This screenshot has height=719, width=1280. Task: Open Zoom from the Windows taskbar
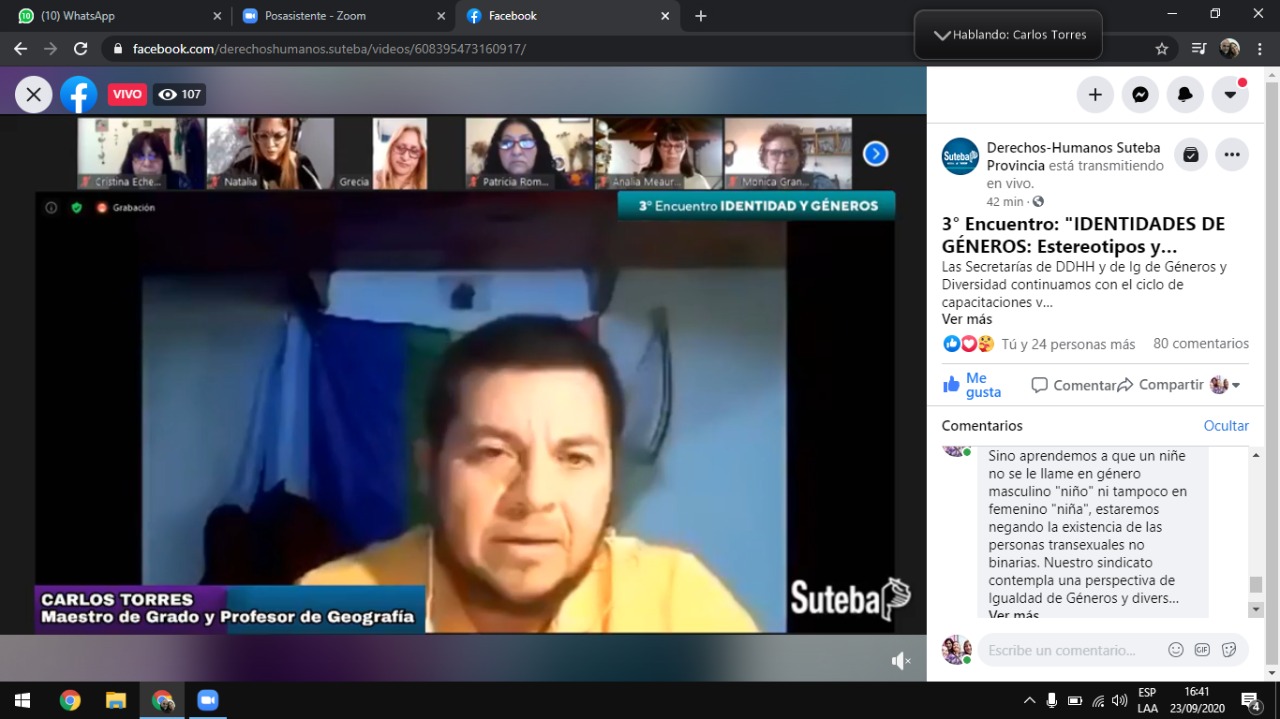[x=207, y=700]
